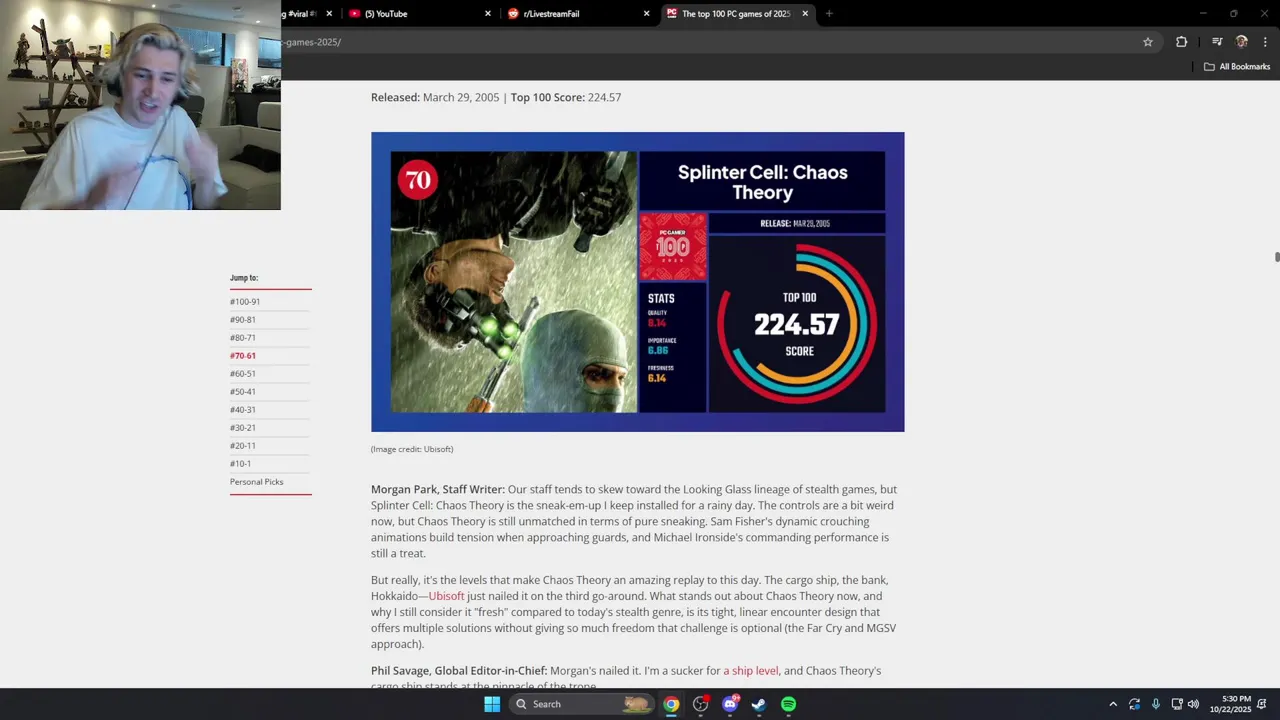Open the OBS app in taskbar

coord(700,704)
